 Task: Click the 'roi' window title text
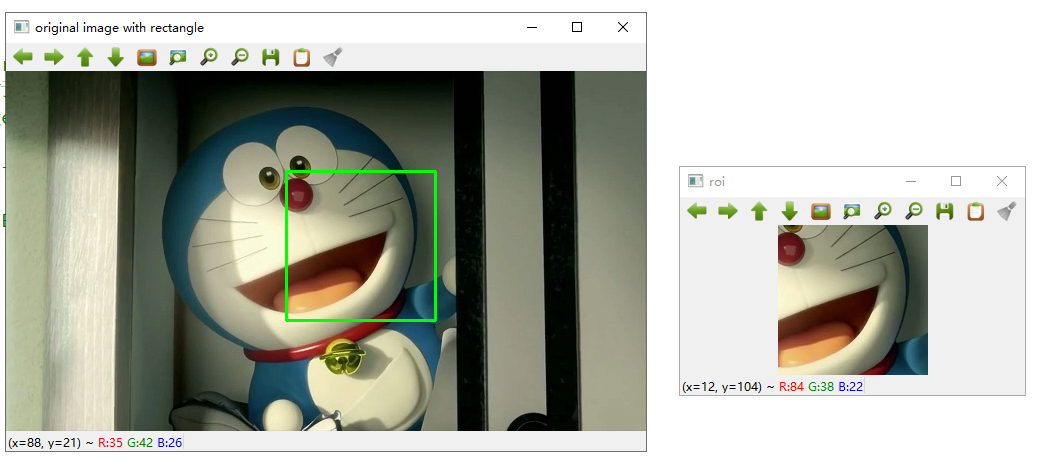[x=717, y=182]
